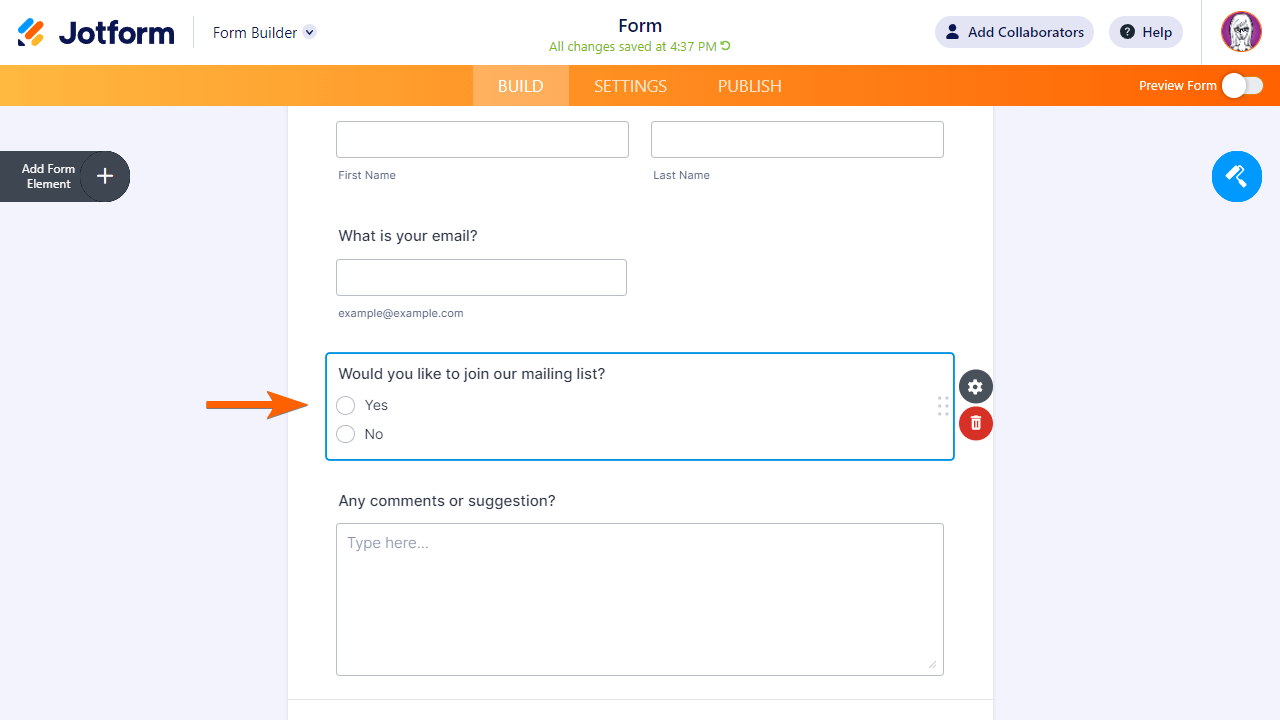1280x720 pixels.
Task: Open the Help button
Action: (x=1146, y=32)
